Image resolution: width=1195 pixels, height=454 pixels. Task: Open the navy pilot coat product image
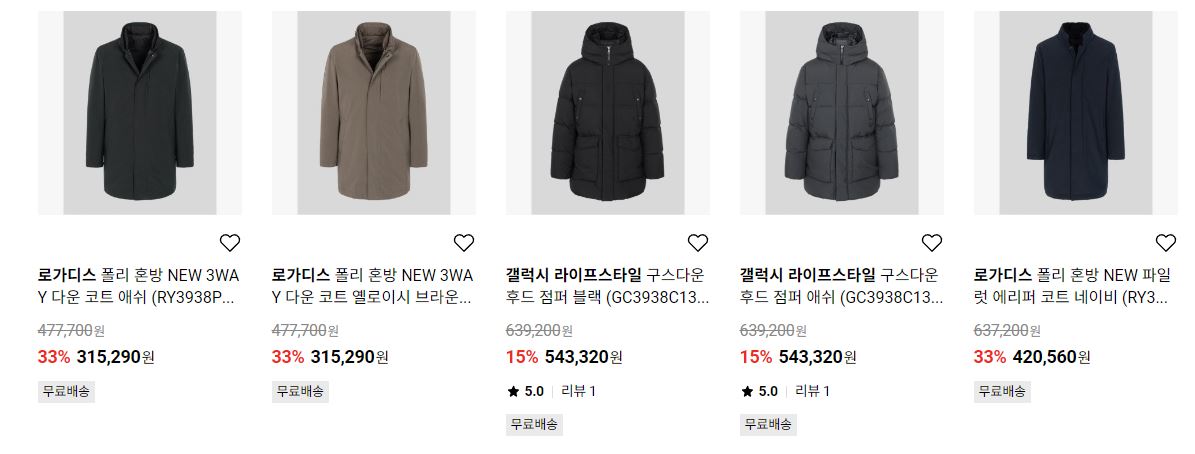tap(1075, 113)
